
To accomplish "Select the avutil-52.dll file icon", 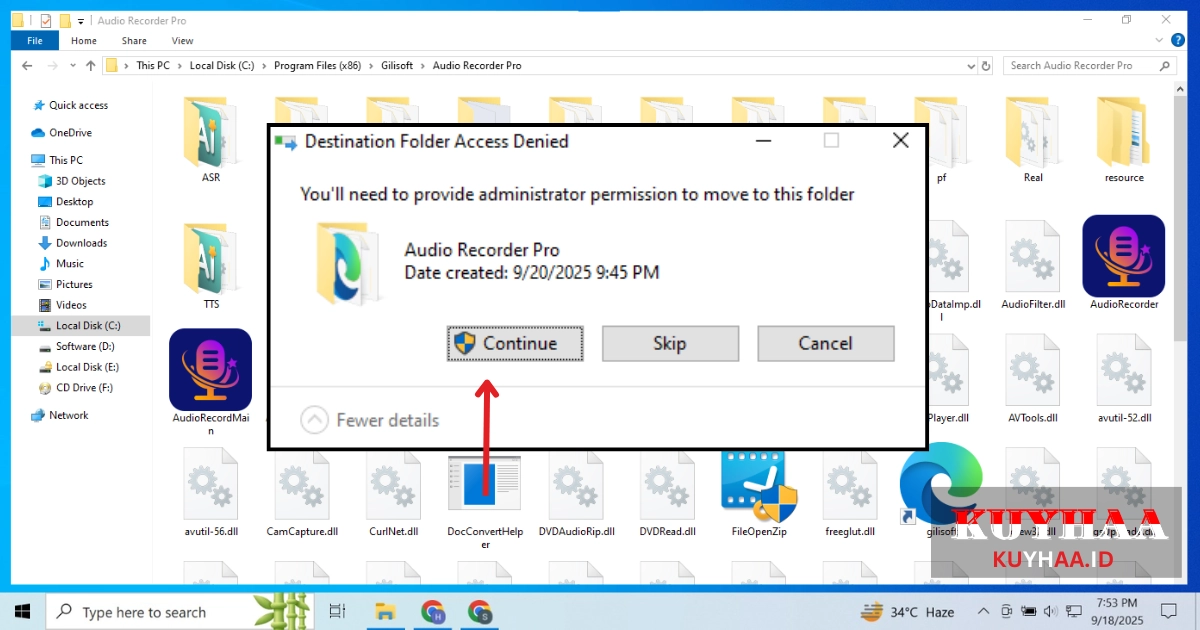I will pyautogui.click(x=1124, y=371).
